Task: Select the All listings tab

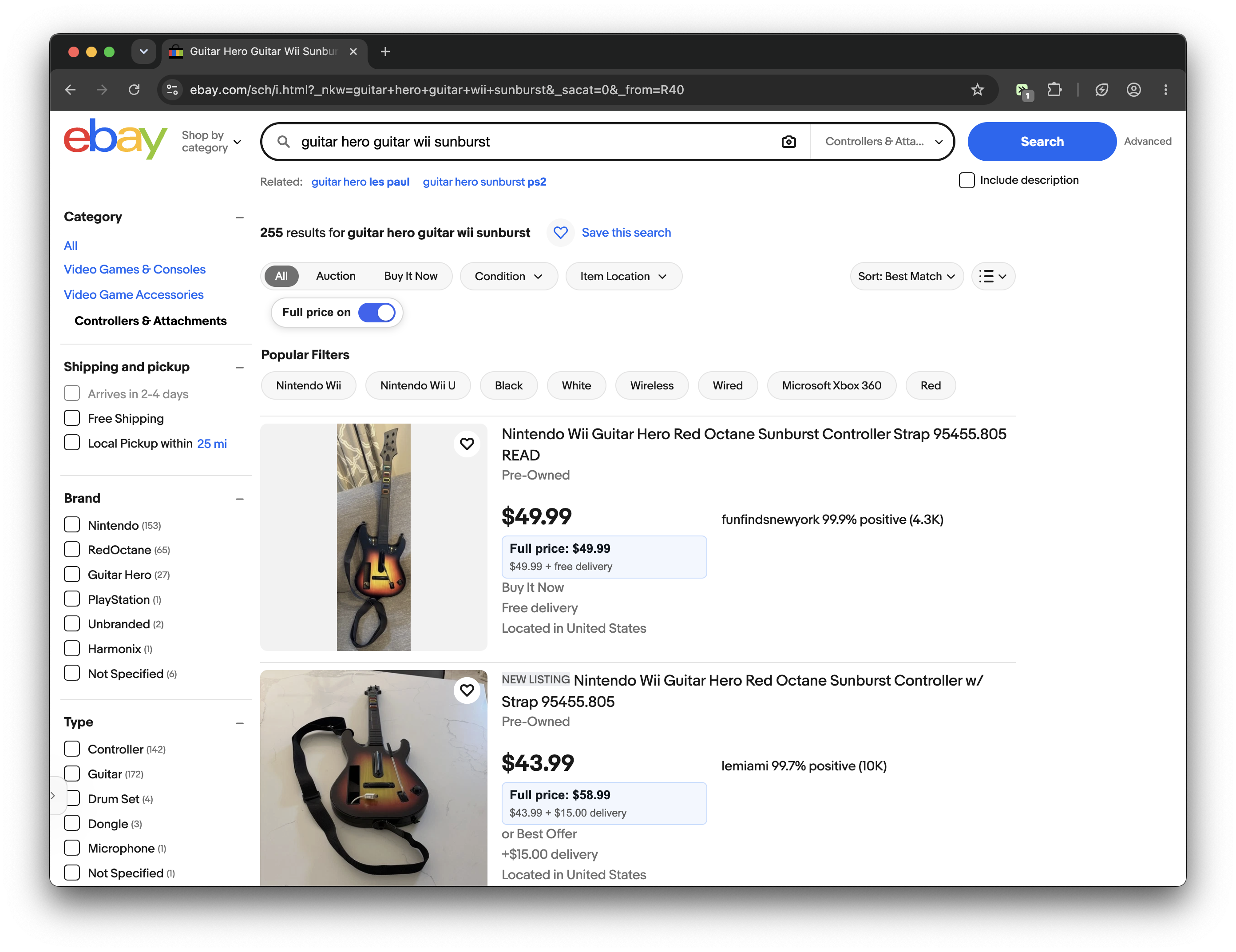Action: pos(281,276)
